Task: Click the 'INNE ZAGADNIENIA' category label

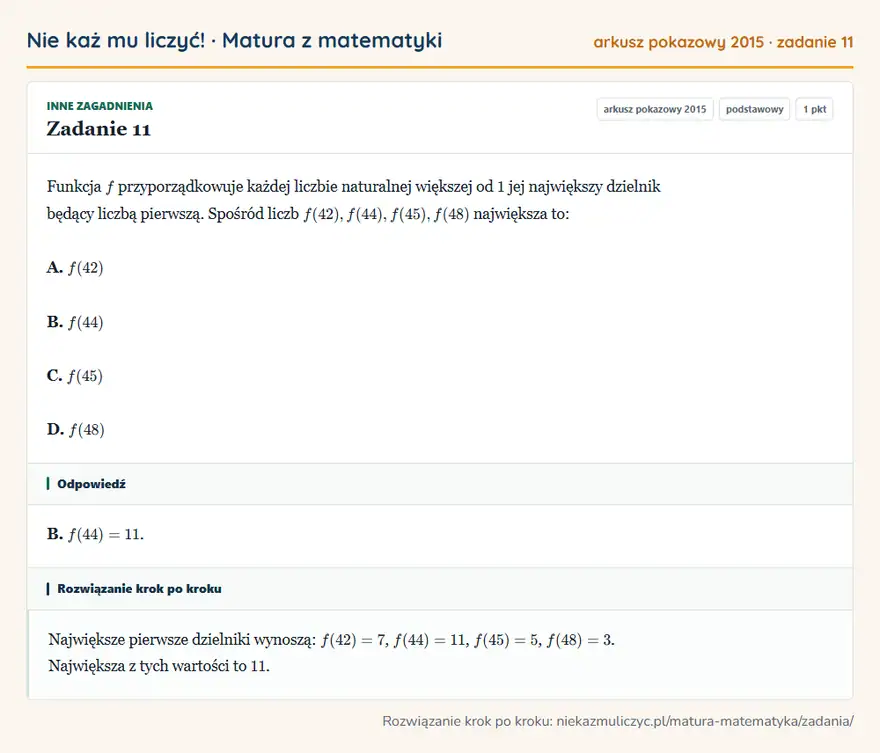Action: pyautogui.click(x=99, y=106)
